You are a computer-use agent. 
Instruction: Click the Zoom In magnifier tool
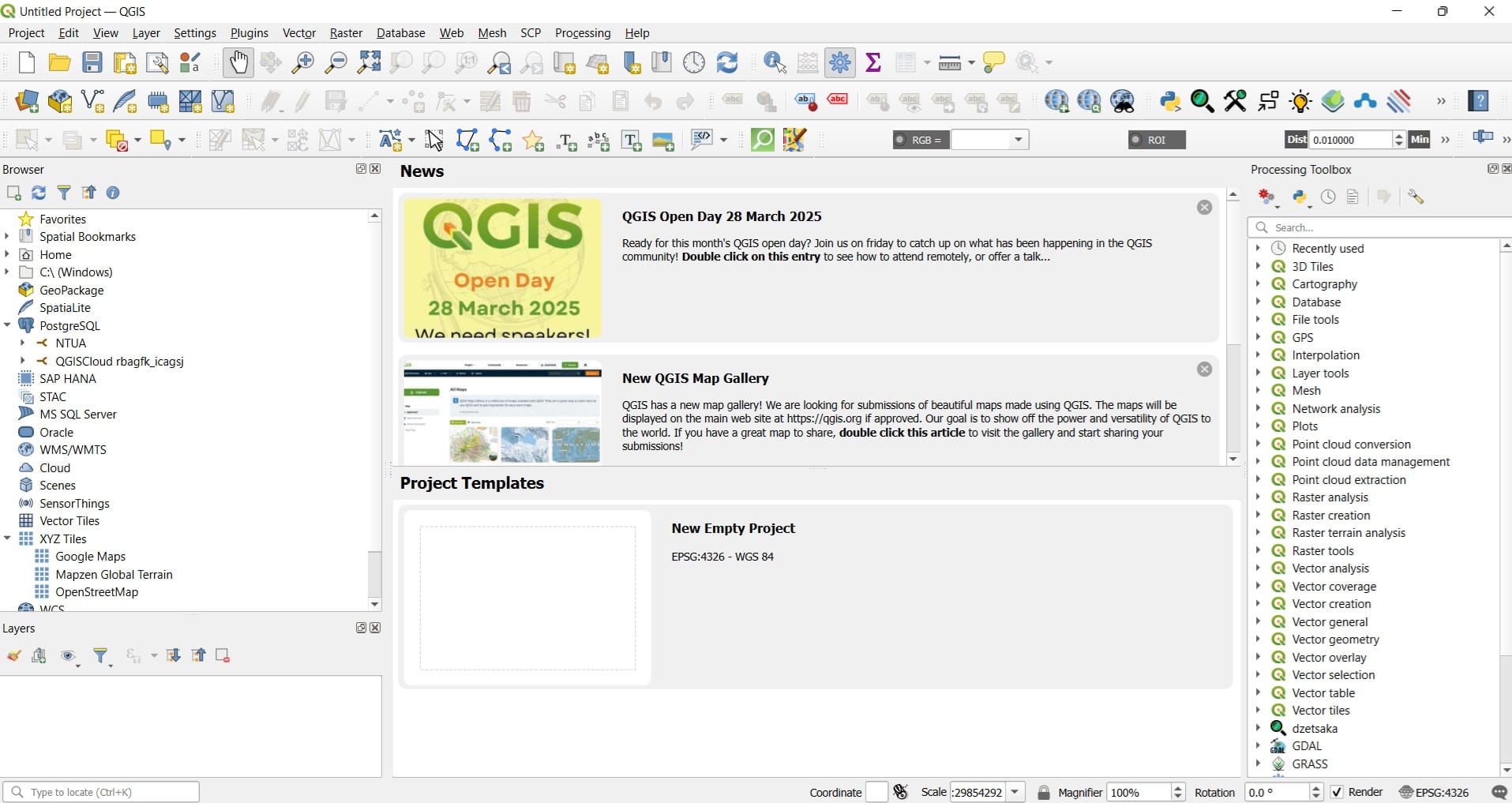303,62
